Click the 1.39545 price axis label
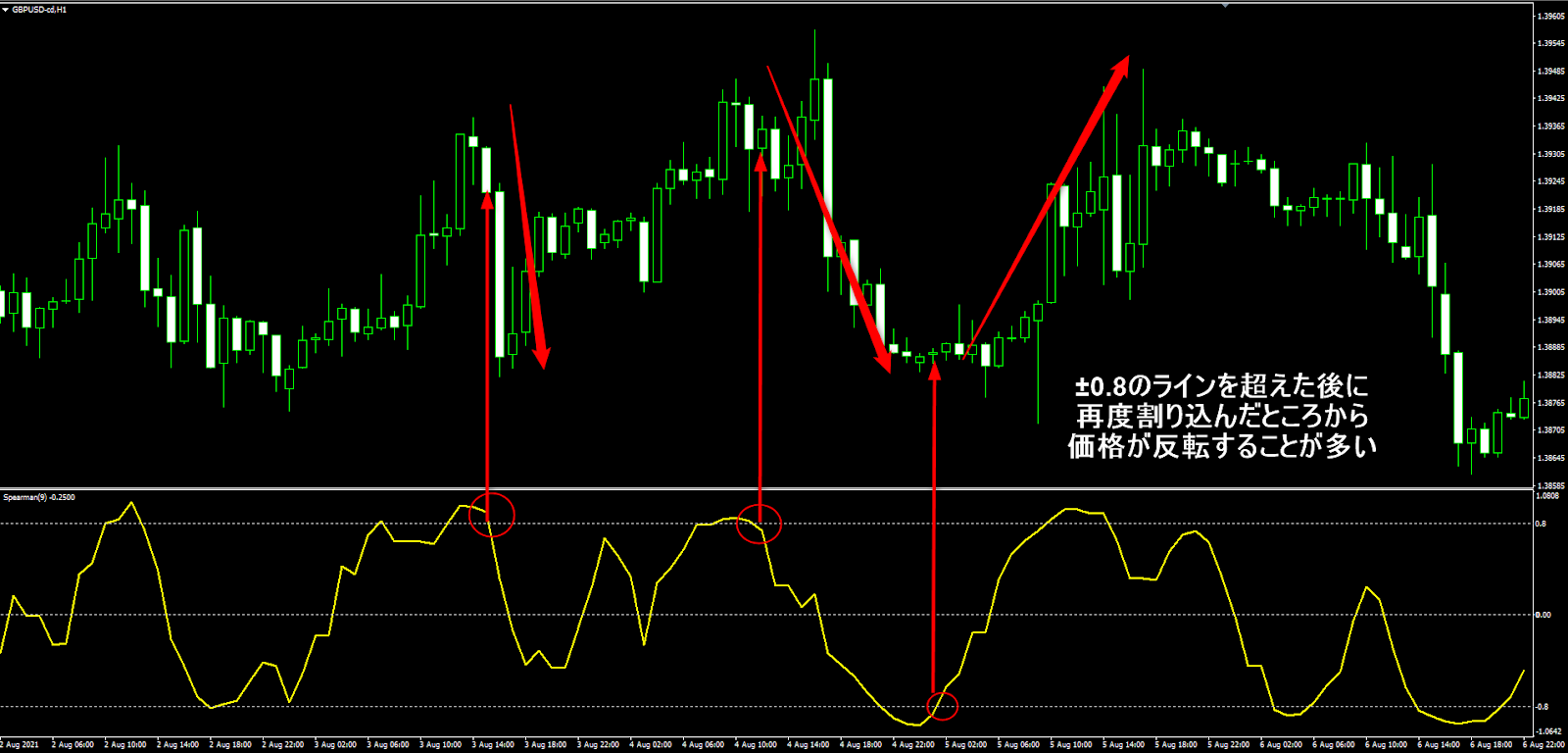The width and height of the screenshot is (1568, 753). click(1551, 44)
